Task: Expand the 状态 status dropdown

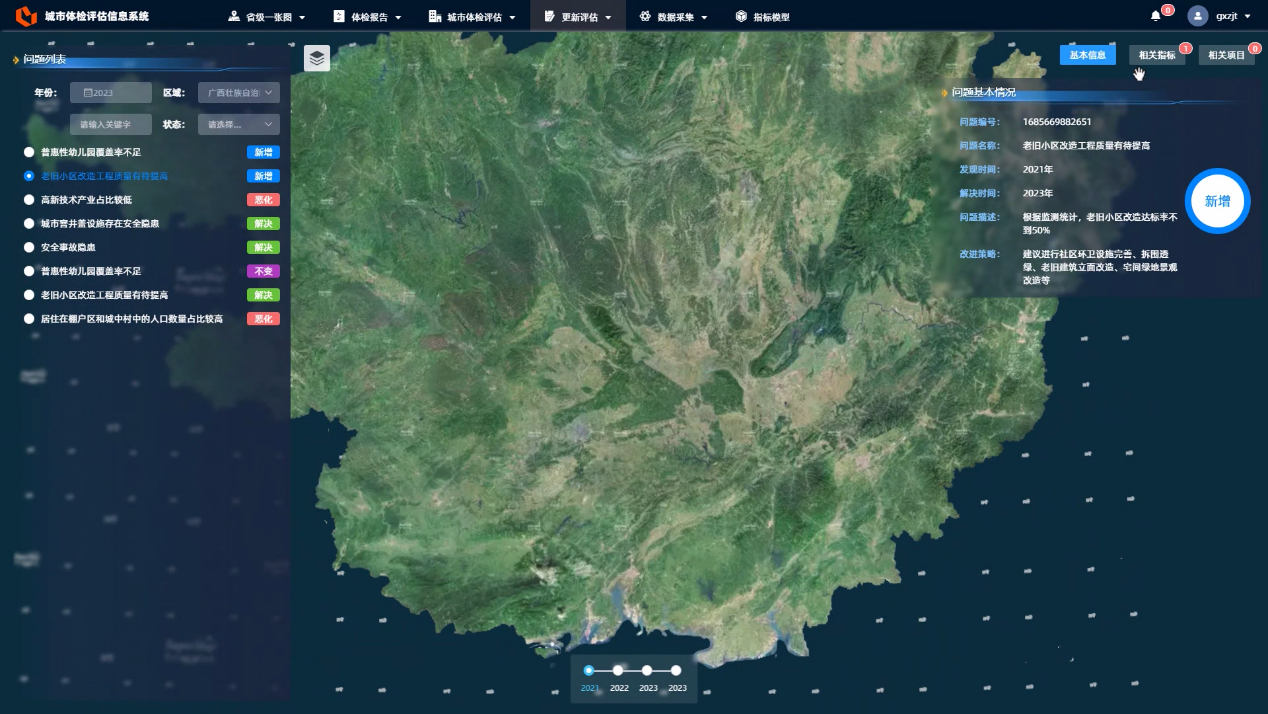Action: tap(239, 124)
